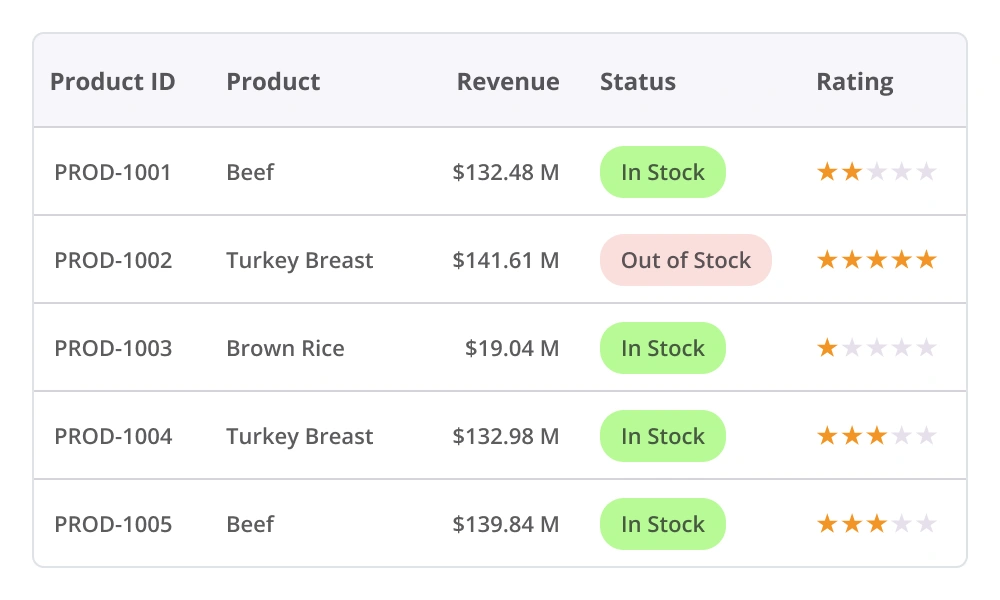The image size is (1000, 600).
Task: Select the fifth star for Turkey Breast PROD-1002
Action: tap(927, 259)
